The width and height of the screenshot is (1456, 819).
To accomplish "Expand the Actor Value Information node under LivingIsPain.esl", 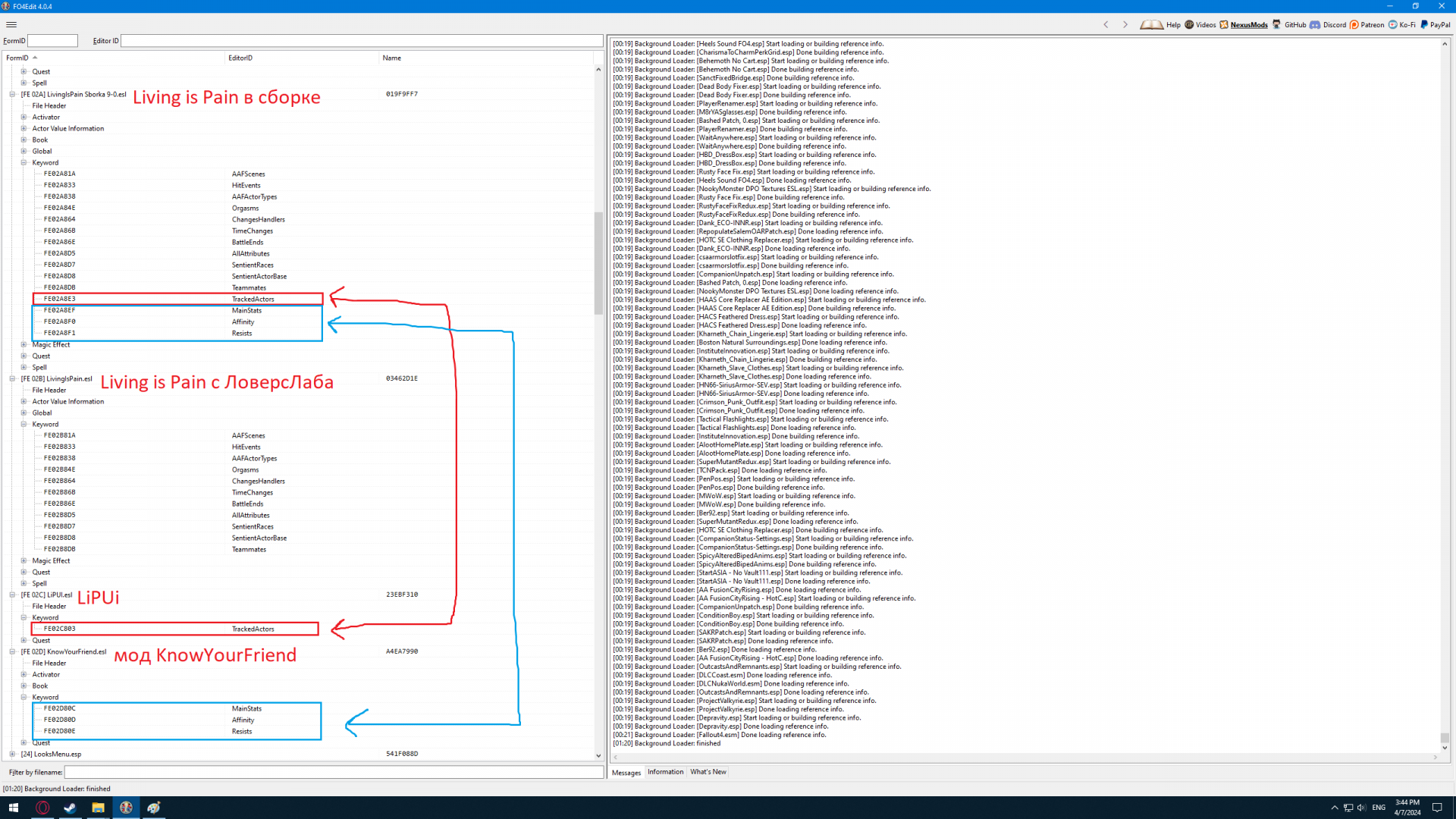I will [x=24, y=402].
